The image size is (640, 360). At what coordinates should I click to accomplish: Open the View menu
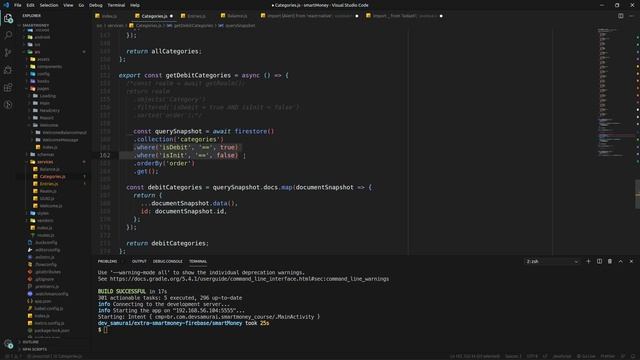(68, 5)
